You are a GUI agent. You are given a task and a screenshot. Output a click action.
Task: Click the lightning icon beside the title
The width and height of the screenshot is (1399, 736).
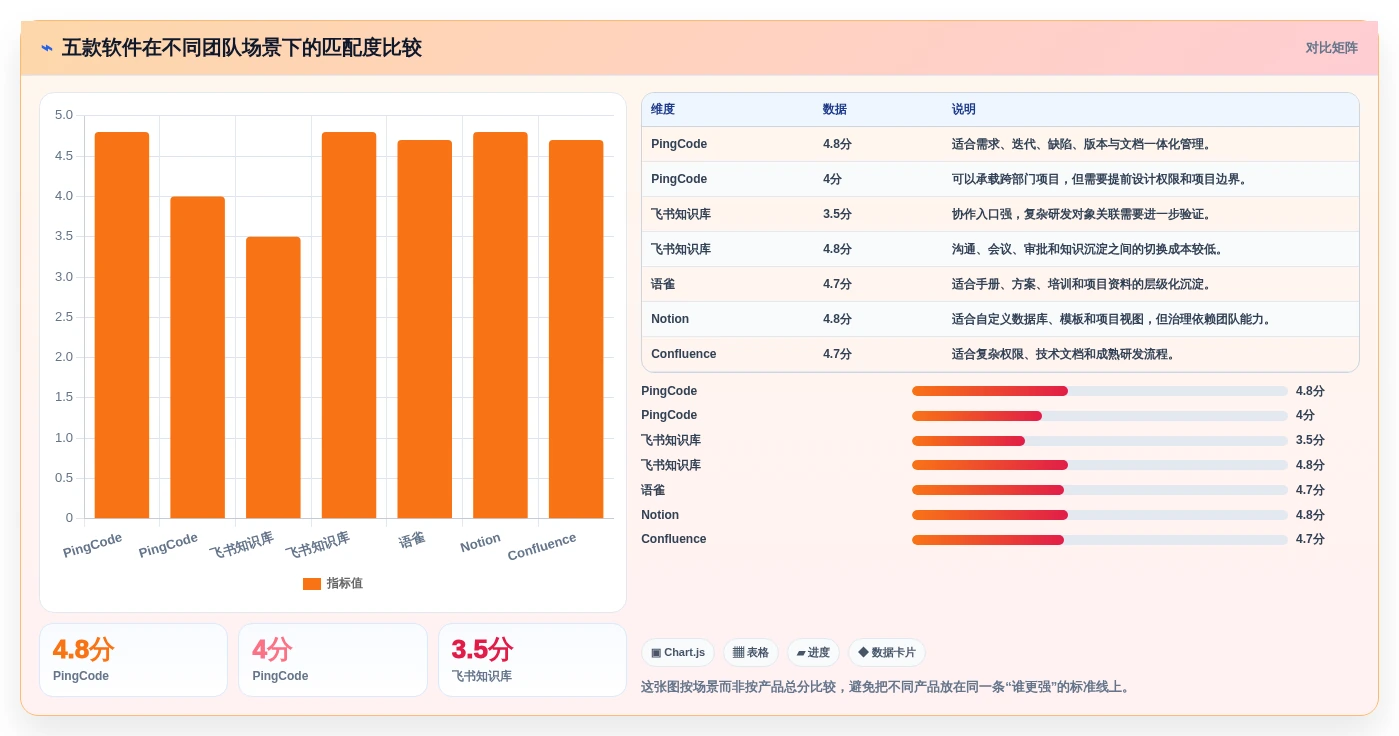tap(47, 48)
